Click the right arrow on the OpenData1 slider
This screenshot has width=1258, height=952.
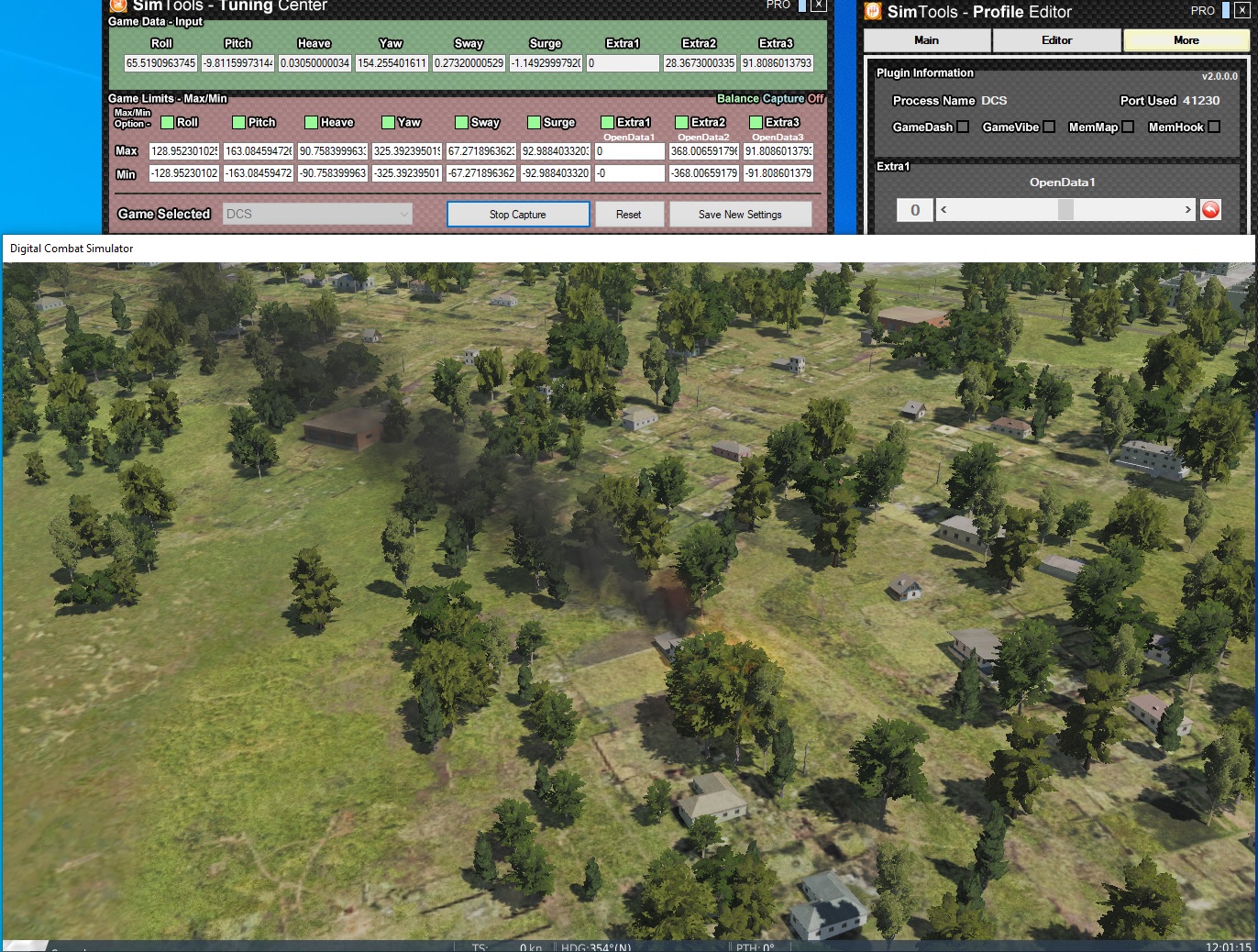[1187, 210]
